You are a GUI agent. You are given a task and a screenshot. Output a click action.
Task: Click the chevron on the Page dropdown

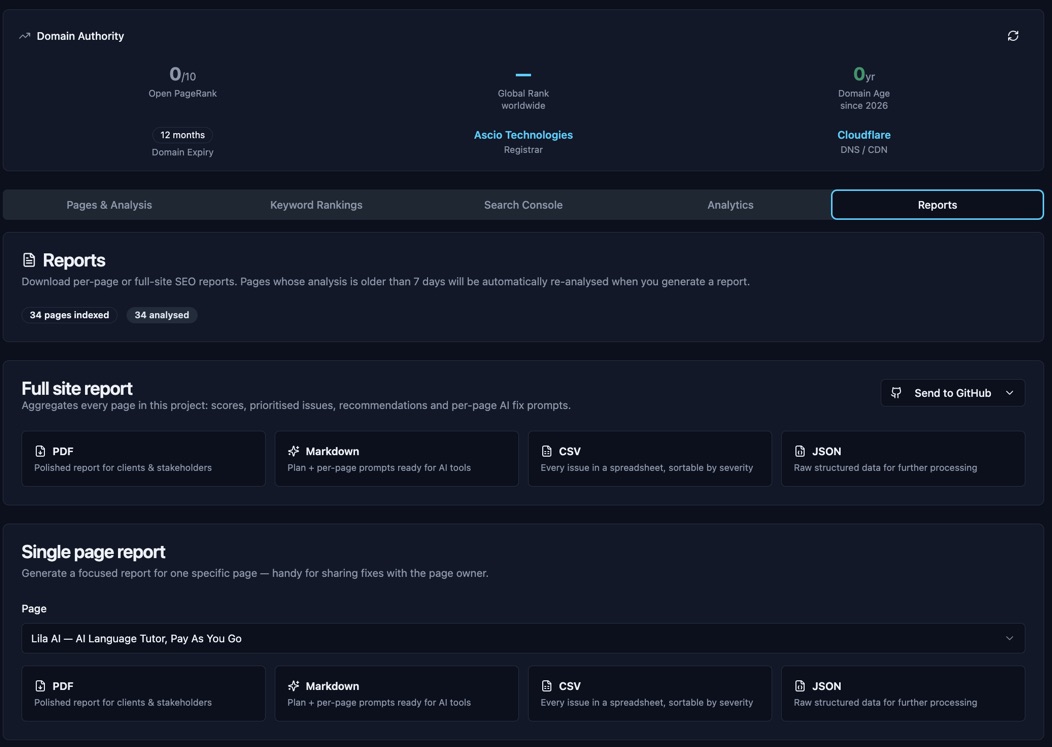coord(1009,638)
